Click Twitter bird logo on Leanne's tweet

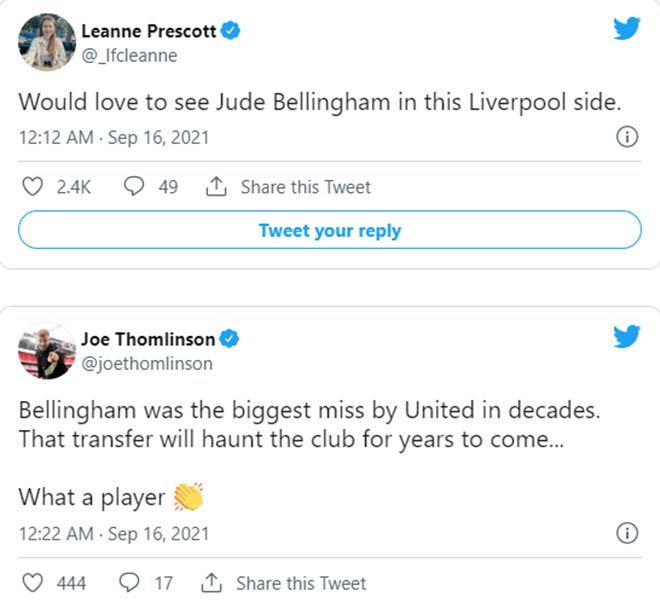pos(627,28)
